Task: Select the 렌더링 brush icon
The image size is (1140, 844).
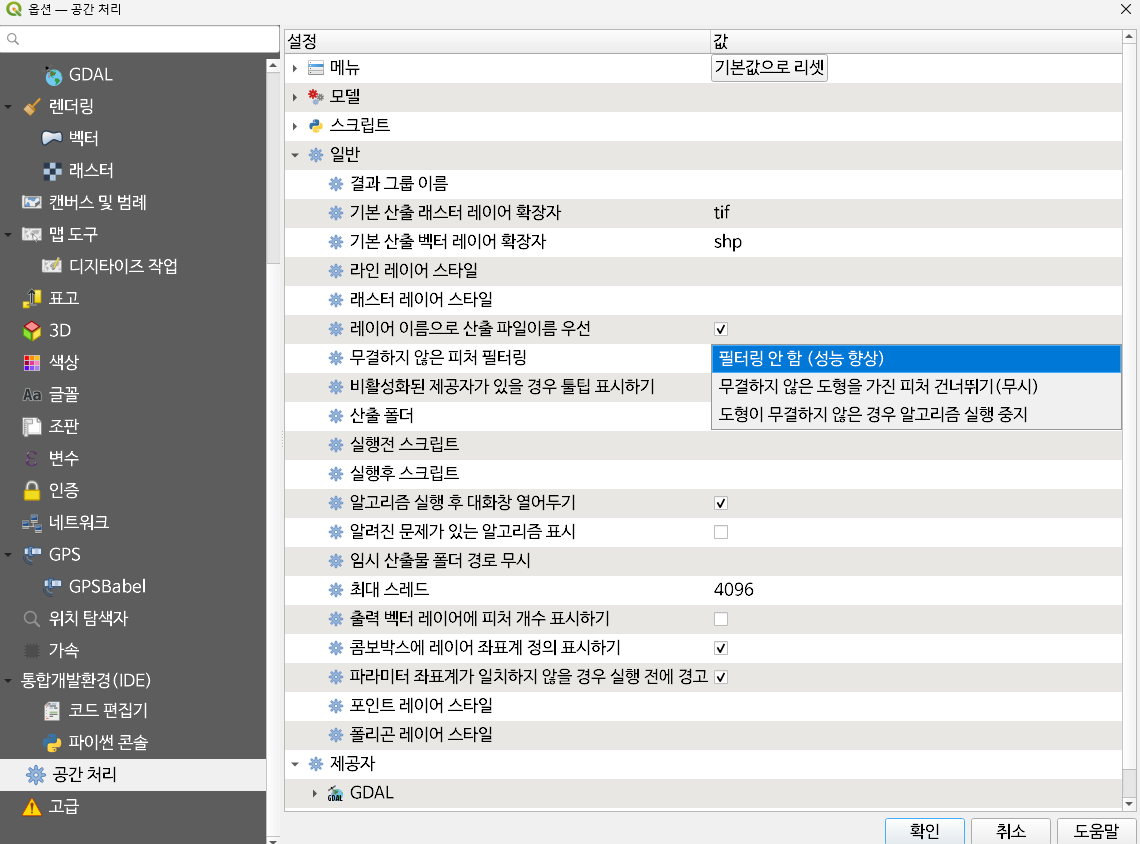Action: [x=32, y=107]
